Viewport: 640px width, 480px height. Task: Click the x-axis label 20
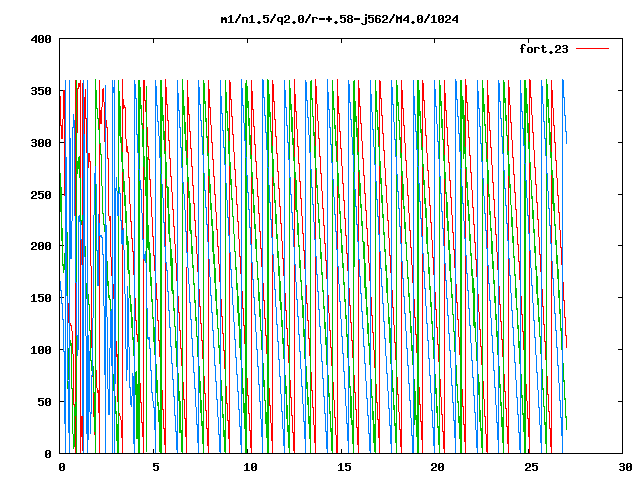[x=437, y=467]
